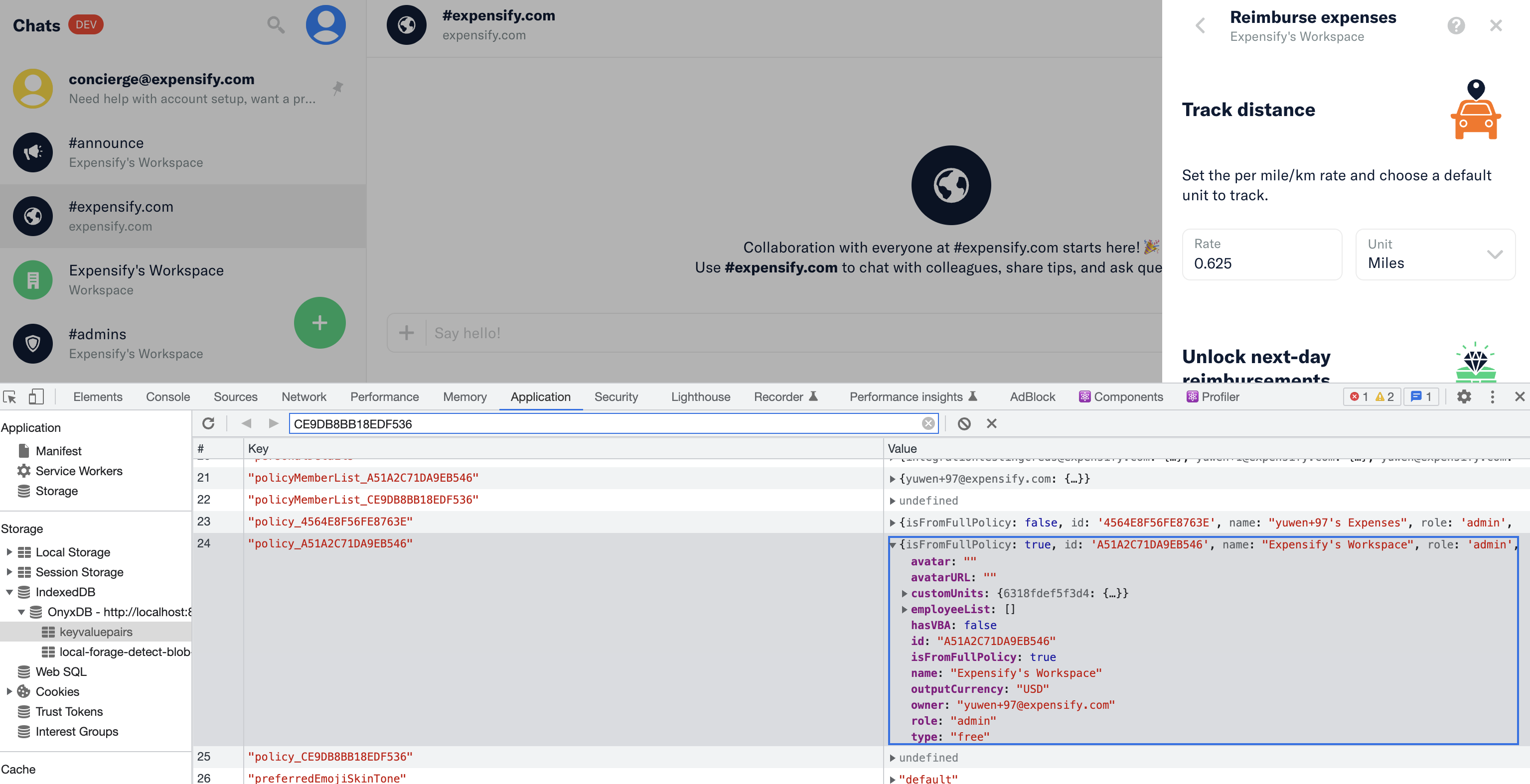Expand the customUnits object property
The width and height of the screenshot is (1530, 784).
pos(904,594)
